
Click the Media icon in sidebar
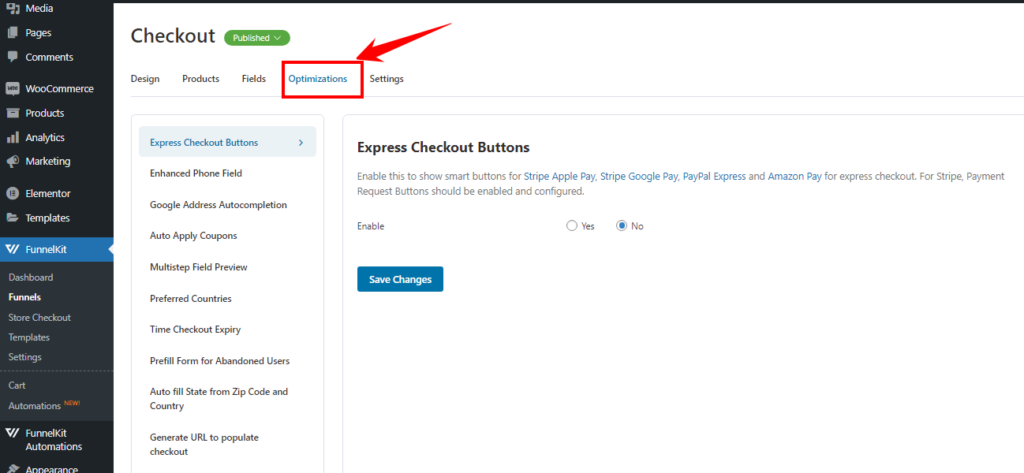[12, 8]
